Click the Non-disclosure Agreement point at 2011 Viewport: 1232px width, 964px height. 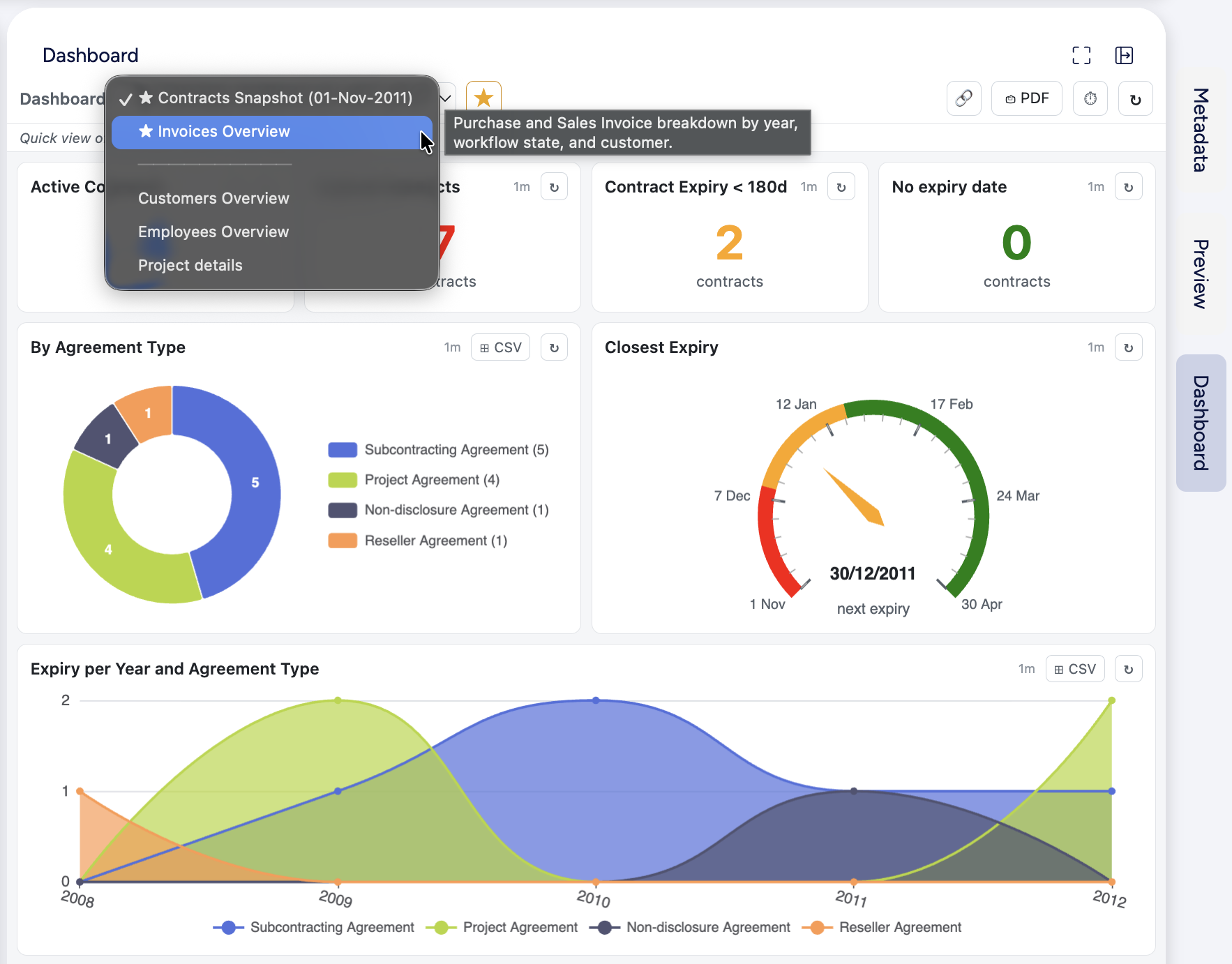click(854, 791)
